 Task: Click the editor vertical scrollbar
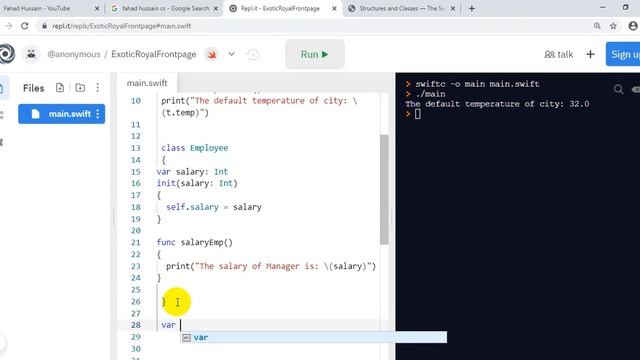(384, 190)
